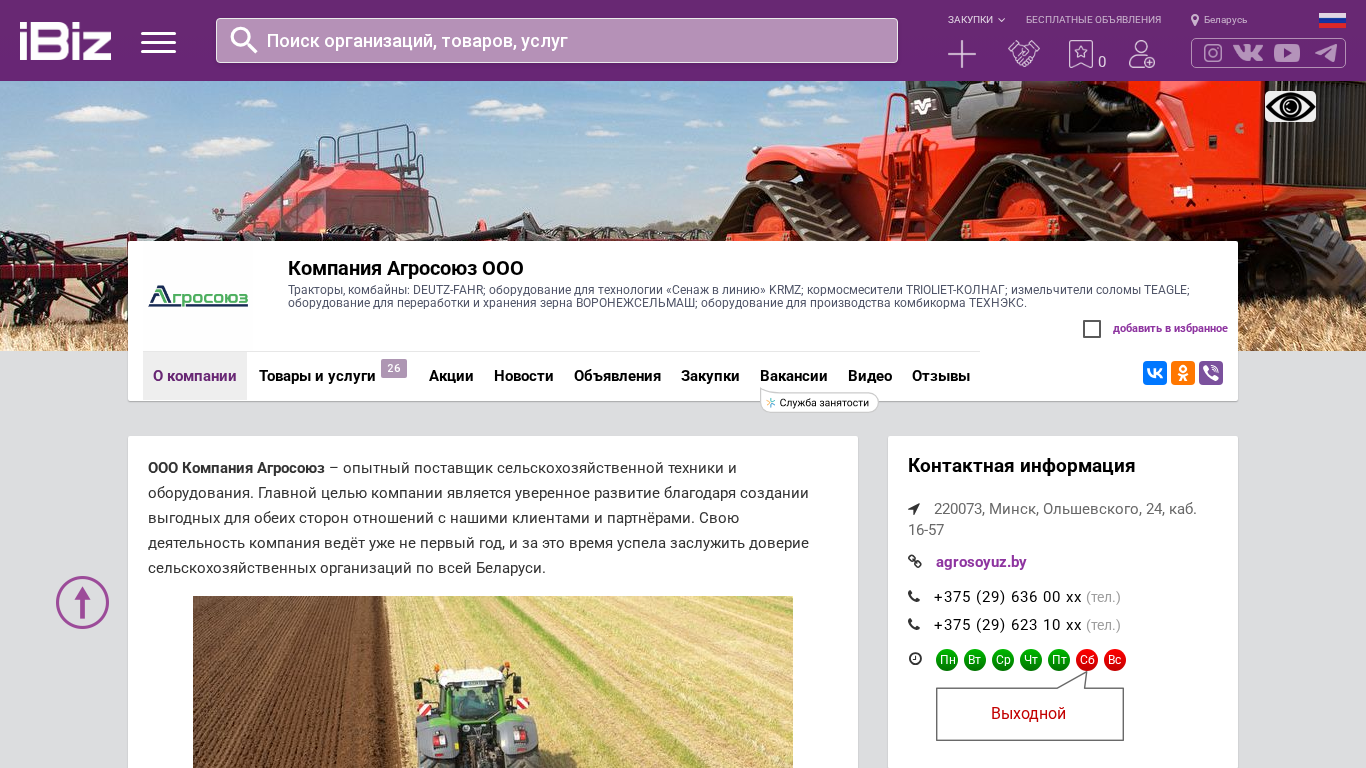
Task: Open Бесплатные объявления link
Action: pos(1093,20)
